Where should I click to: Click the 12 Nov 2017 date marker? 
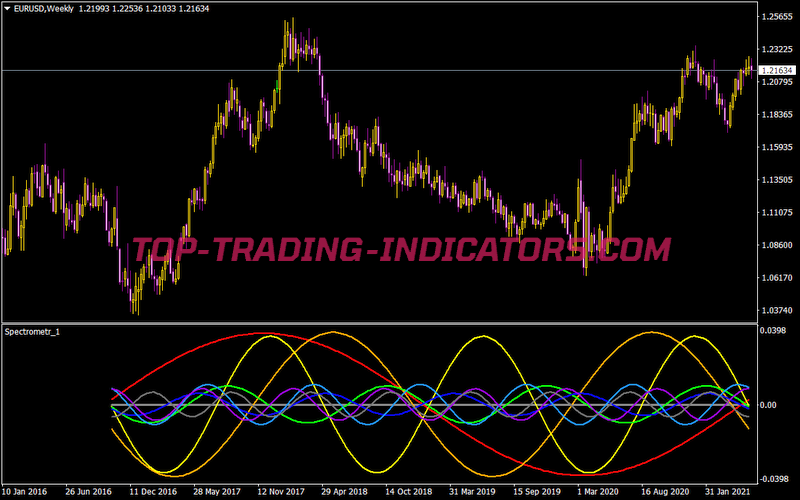click(279, 492)
